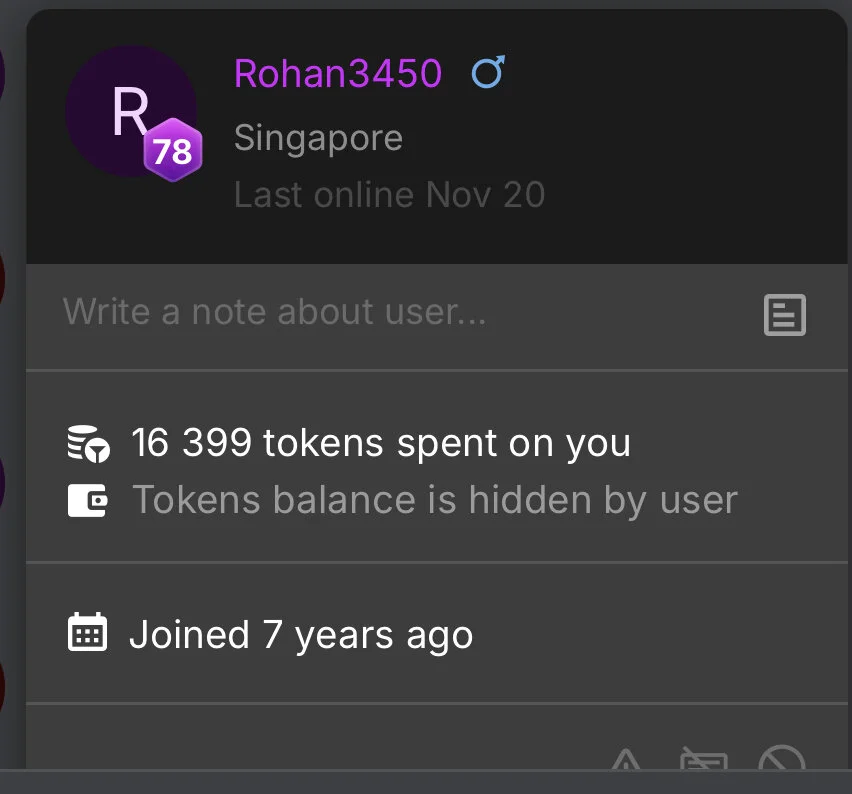Screen dimensions: 852x794
Task: Open the note icon beside the note field
Action: click(784, 315)
